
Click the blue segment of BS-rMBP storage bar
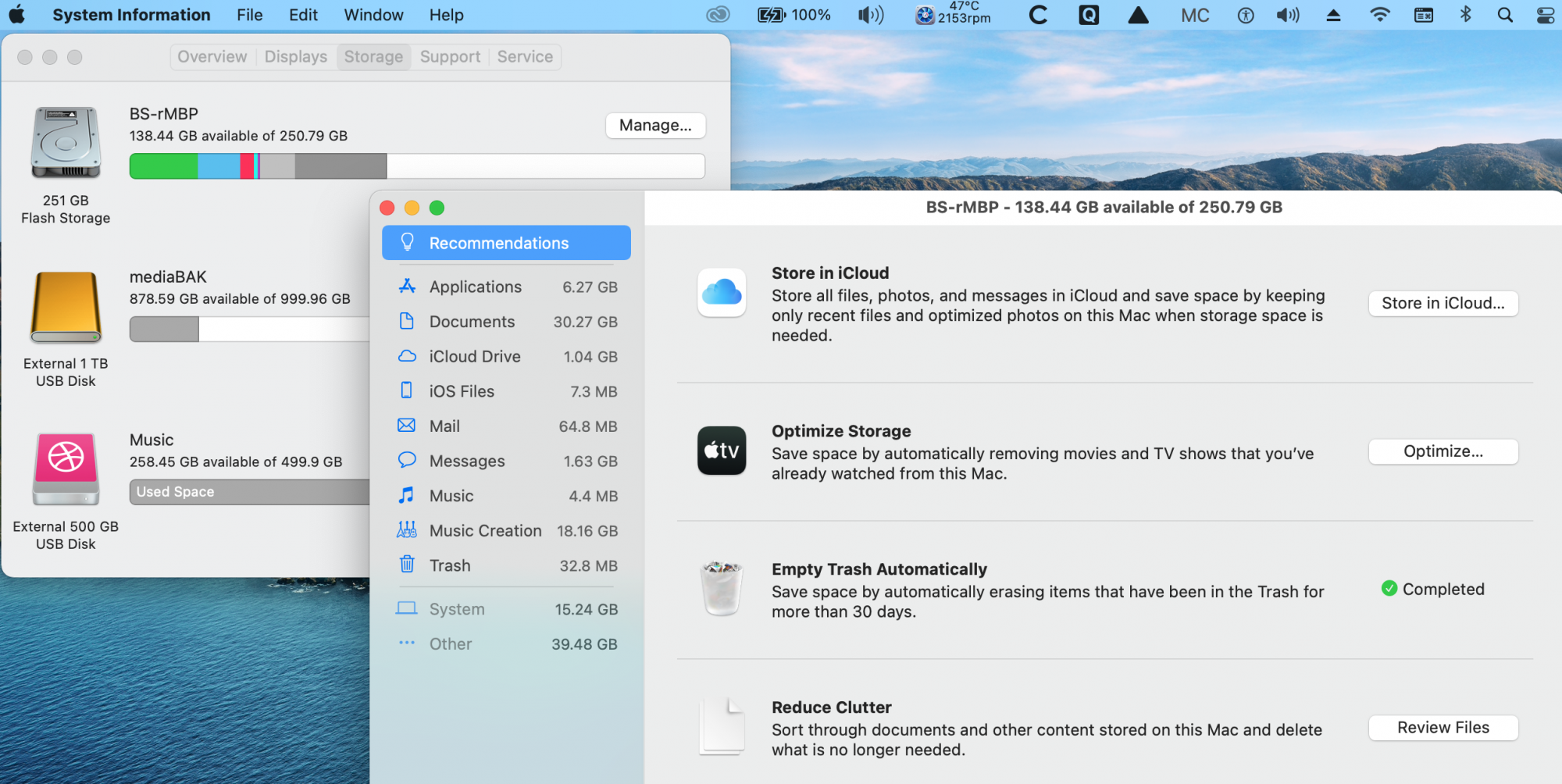(219, 166)
